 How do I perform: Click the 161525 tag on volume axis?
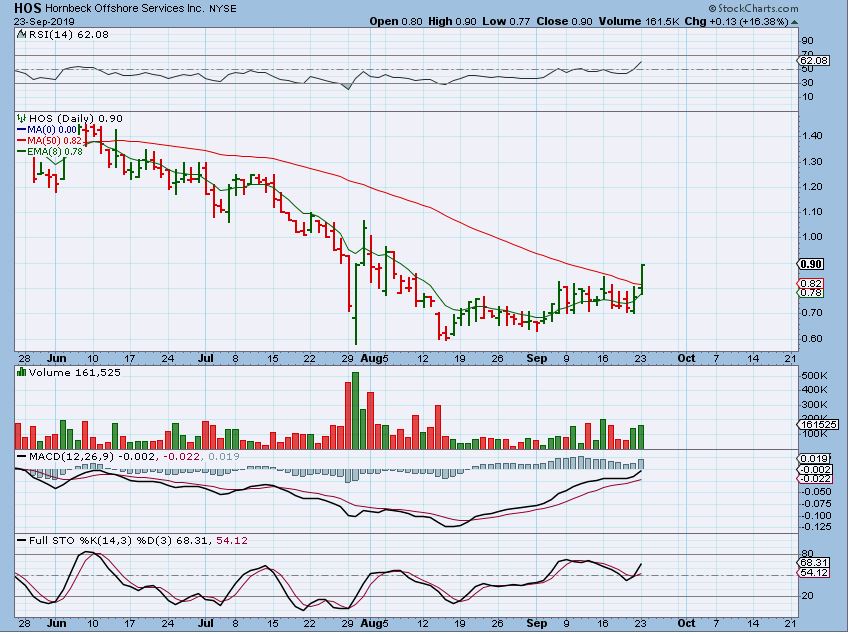pos(819,425)
